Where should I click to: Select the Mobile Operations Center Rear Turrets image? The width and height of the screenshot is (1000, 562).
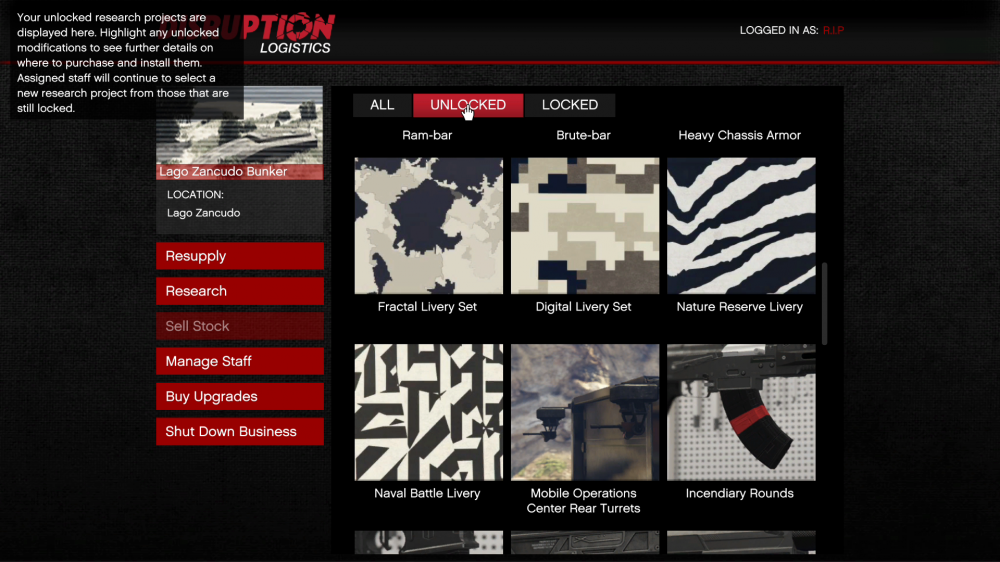pos(585,412)
